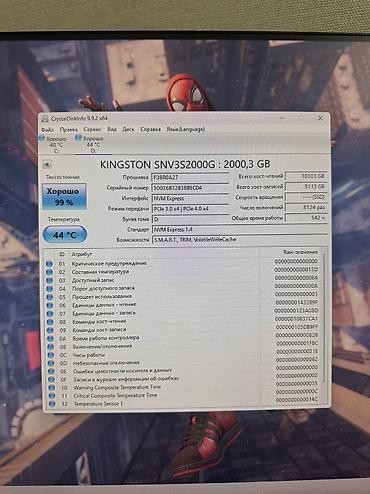Select the Порог доступного запаса attribute text

coord(103,288)
